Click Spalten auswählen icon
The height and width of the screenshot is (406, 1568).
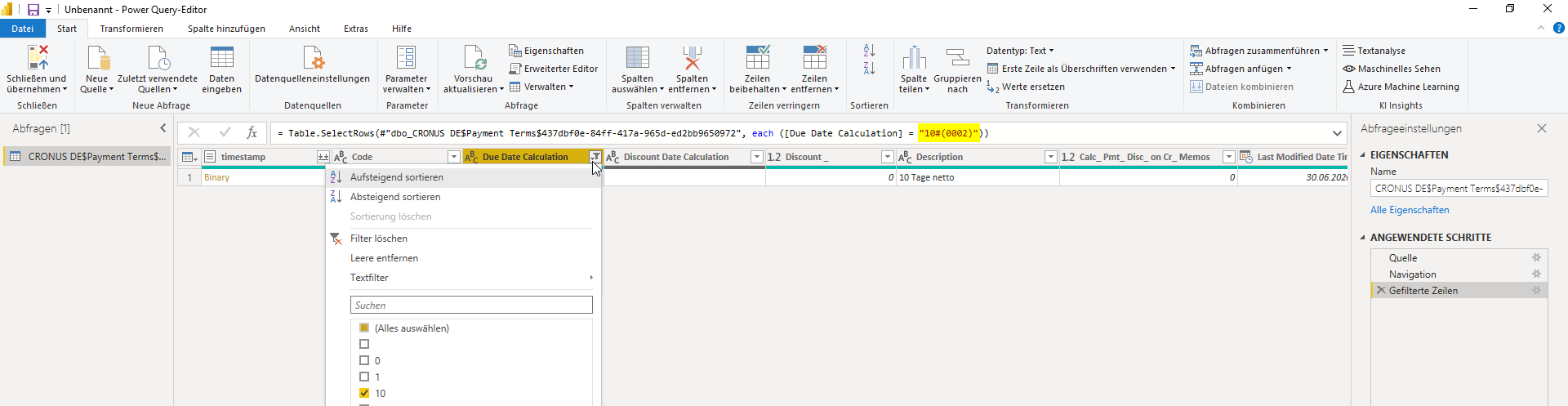coord(637,57)
